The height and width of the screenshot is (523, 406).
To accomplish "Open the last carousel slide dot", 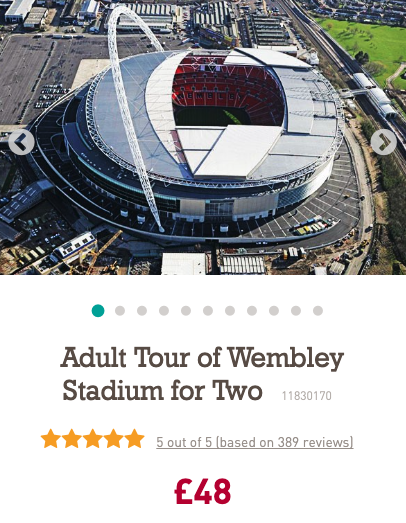I will (x=318, y=311).
